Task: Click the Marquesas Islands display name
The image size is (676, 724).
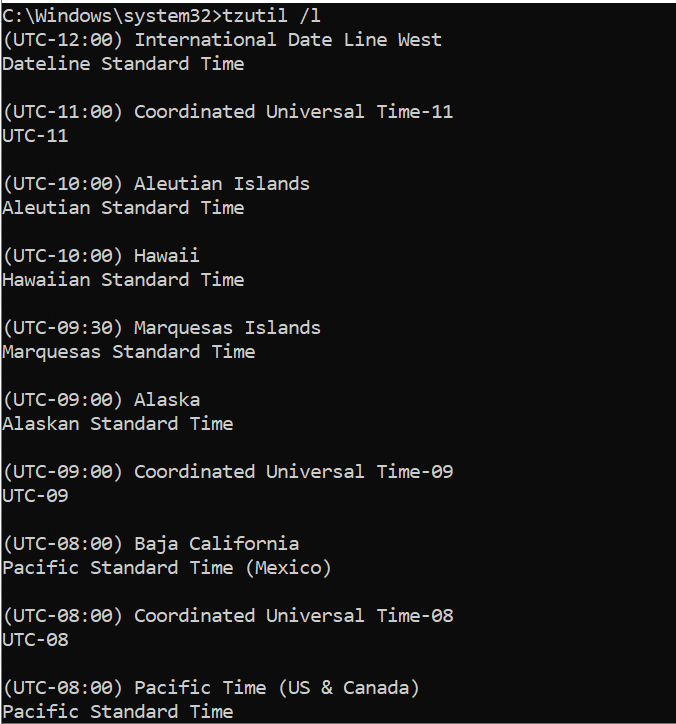Action: coord(227,328)
